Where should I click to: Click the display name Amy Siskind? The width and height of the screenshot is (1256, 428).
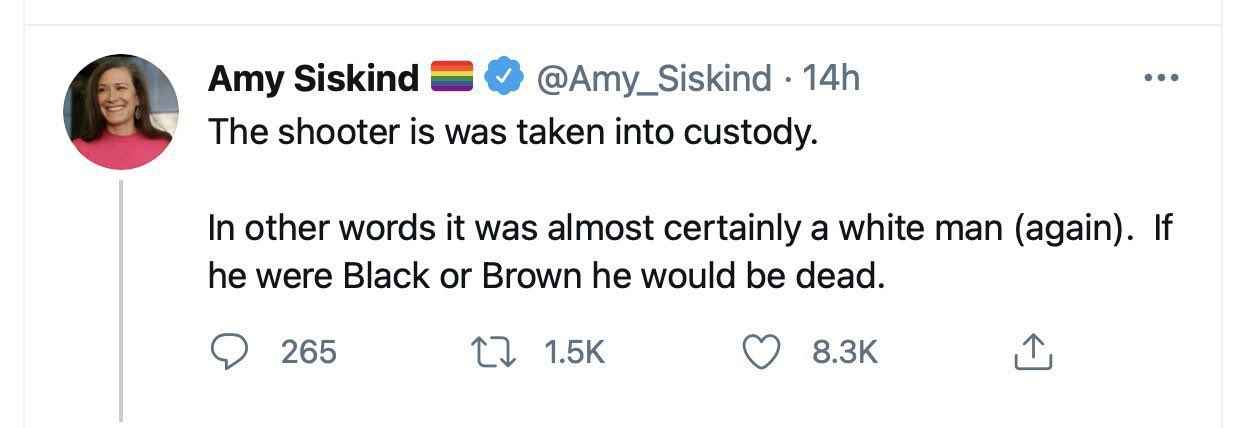(313, 77)
